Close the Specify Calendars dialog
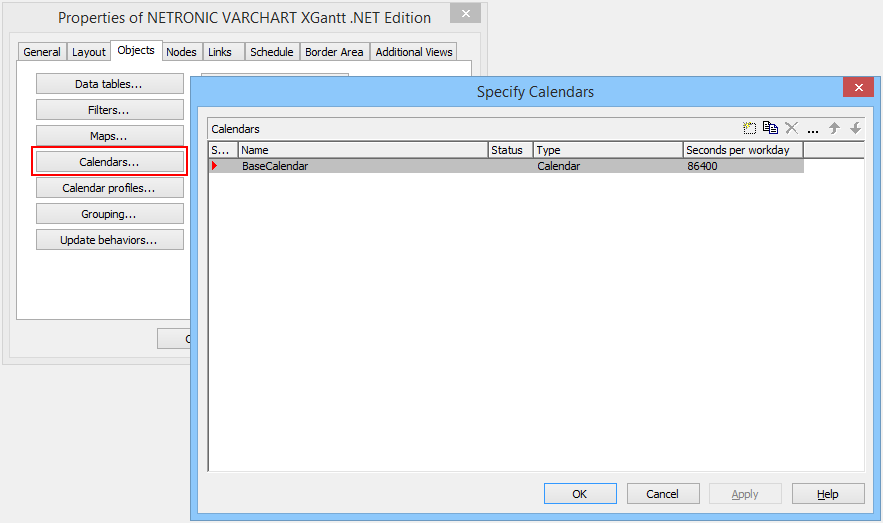The image size is (883, 523). point(858,88)
